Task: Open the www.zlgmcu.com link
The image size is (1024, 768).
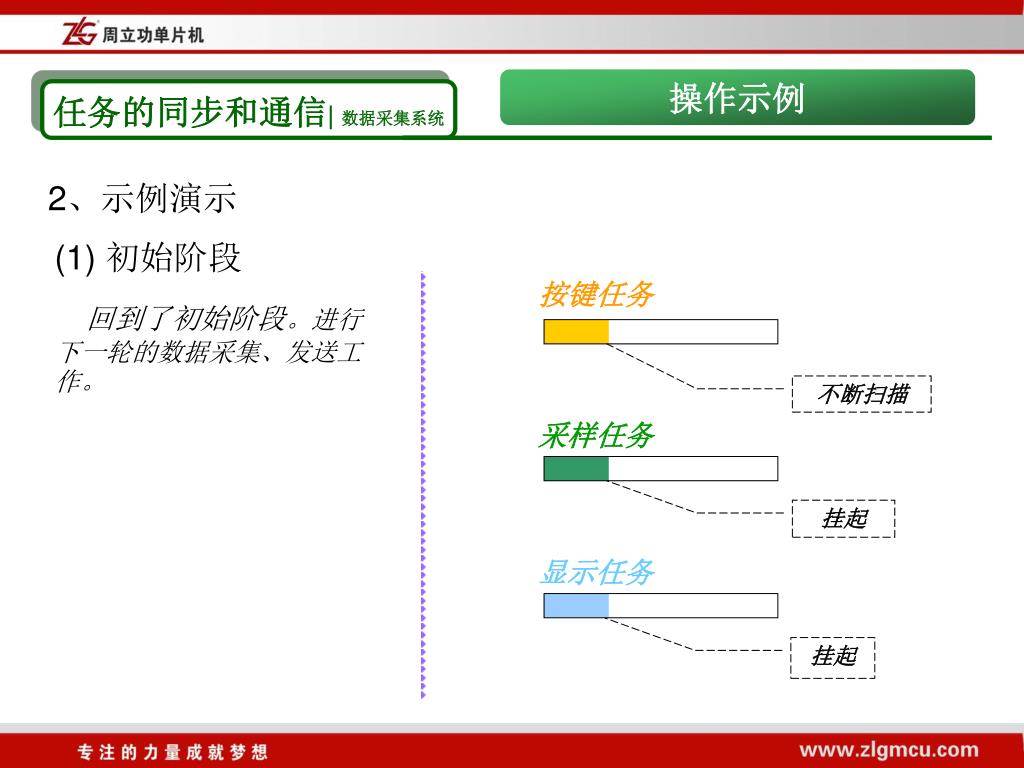Action: click(889, 750)
